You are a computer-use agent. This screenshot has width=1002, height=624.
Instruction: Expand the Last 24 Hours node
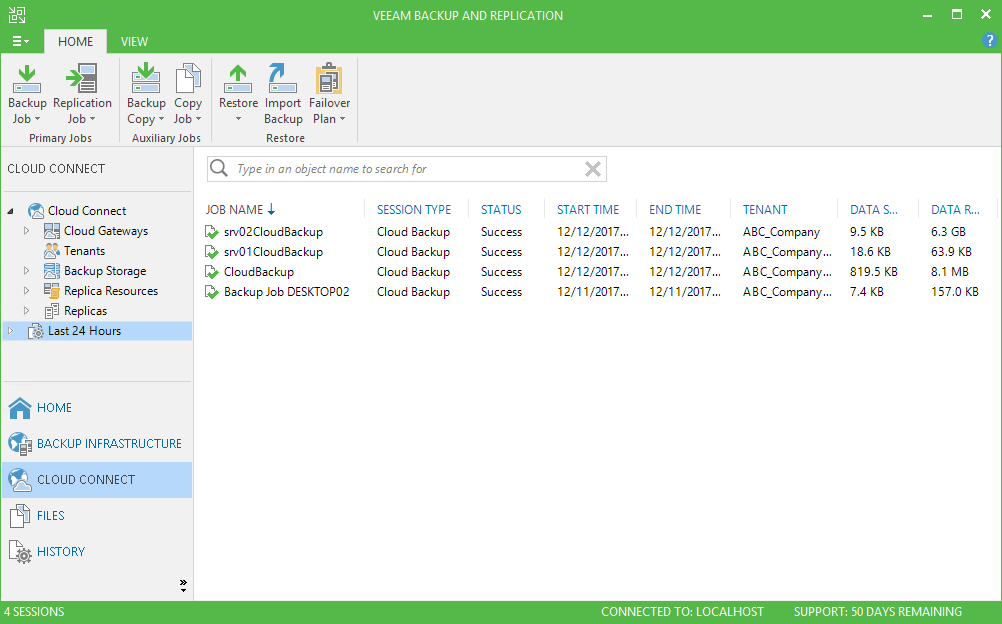10,331
